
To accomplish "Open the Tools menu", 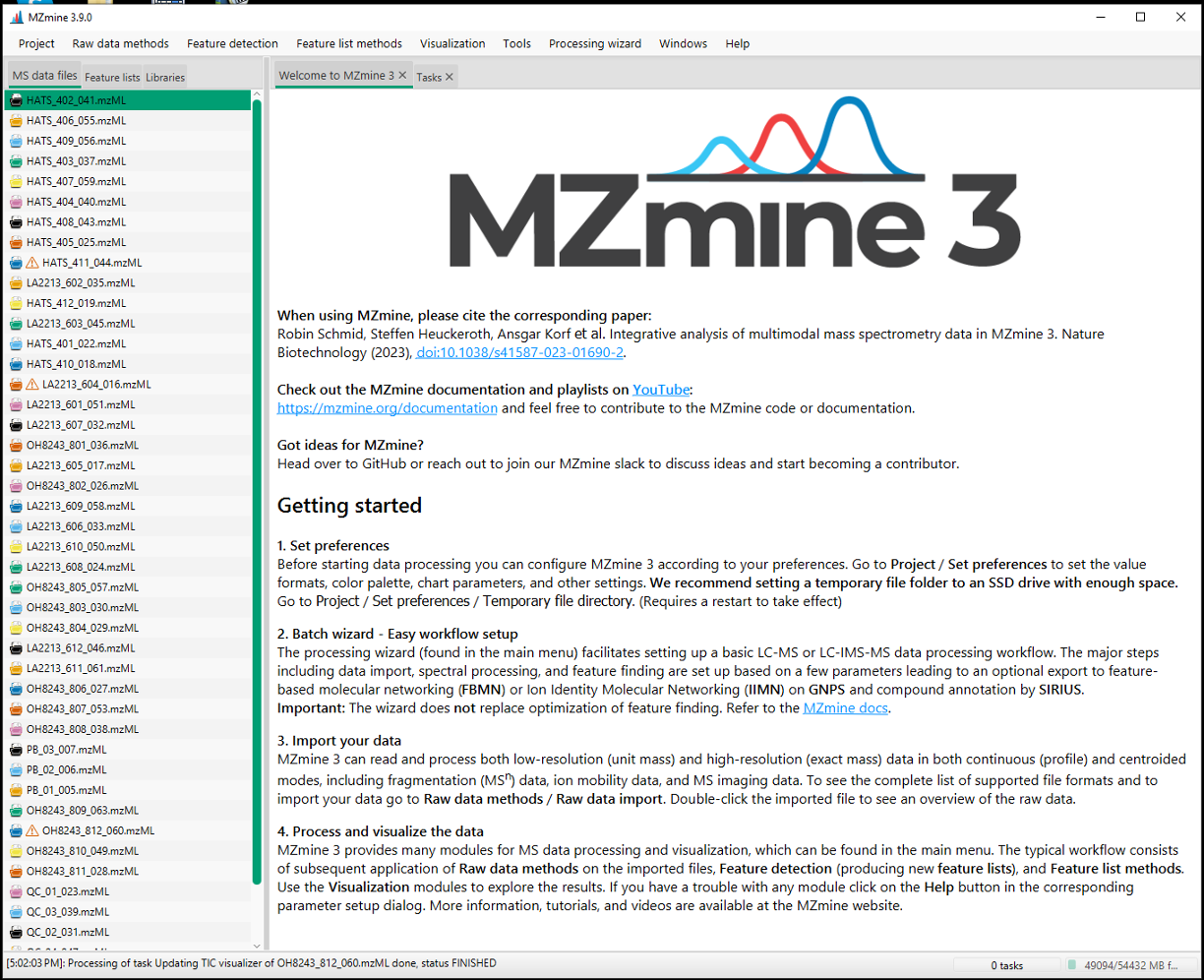I will pos(516,43).
